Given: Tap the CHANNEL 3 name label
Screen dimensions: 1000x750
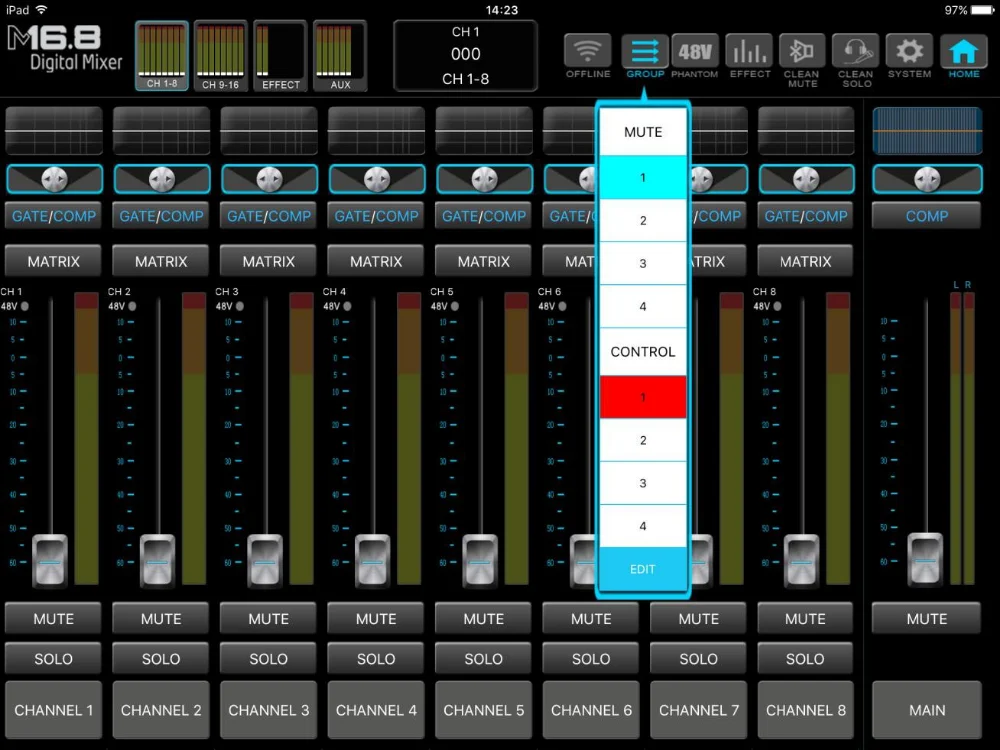Looking at the screenshot, I should click(x=268, y=710).
